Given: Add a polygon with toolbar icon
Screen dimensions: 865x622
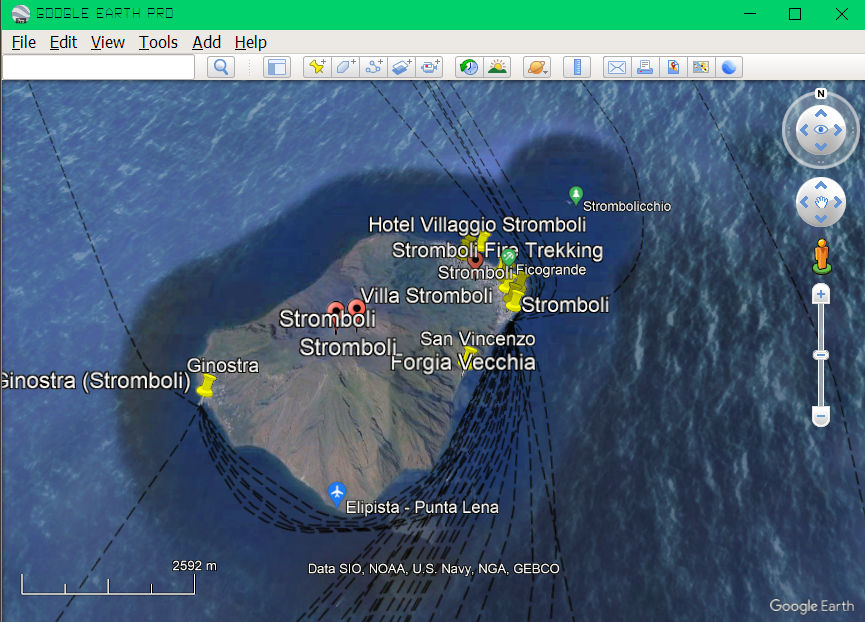Looking at the screenshot, I should click(x=345, y=67).
